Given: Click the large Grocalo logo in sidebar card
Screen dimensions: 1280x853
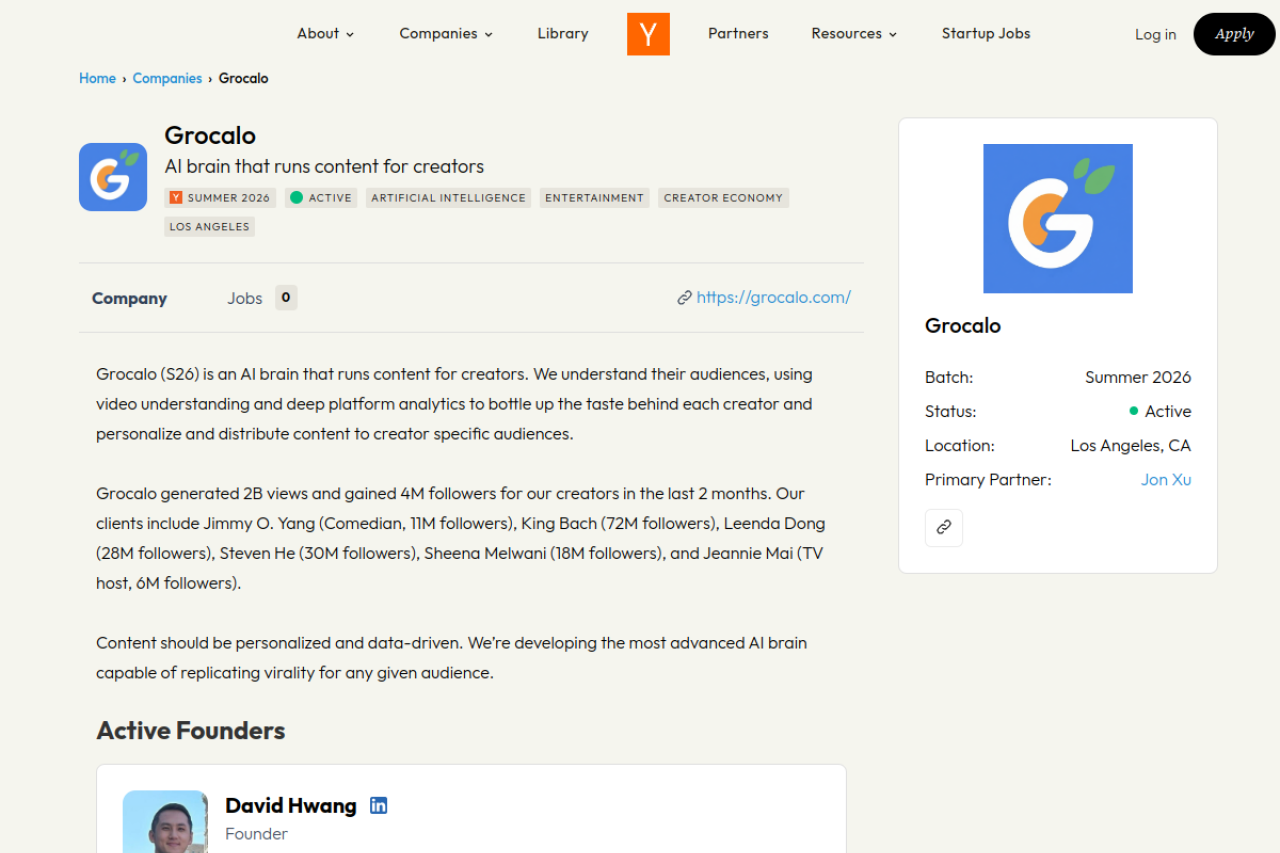Looking at the screenshot, I should pos(1058,218).
